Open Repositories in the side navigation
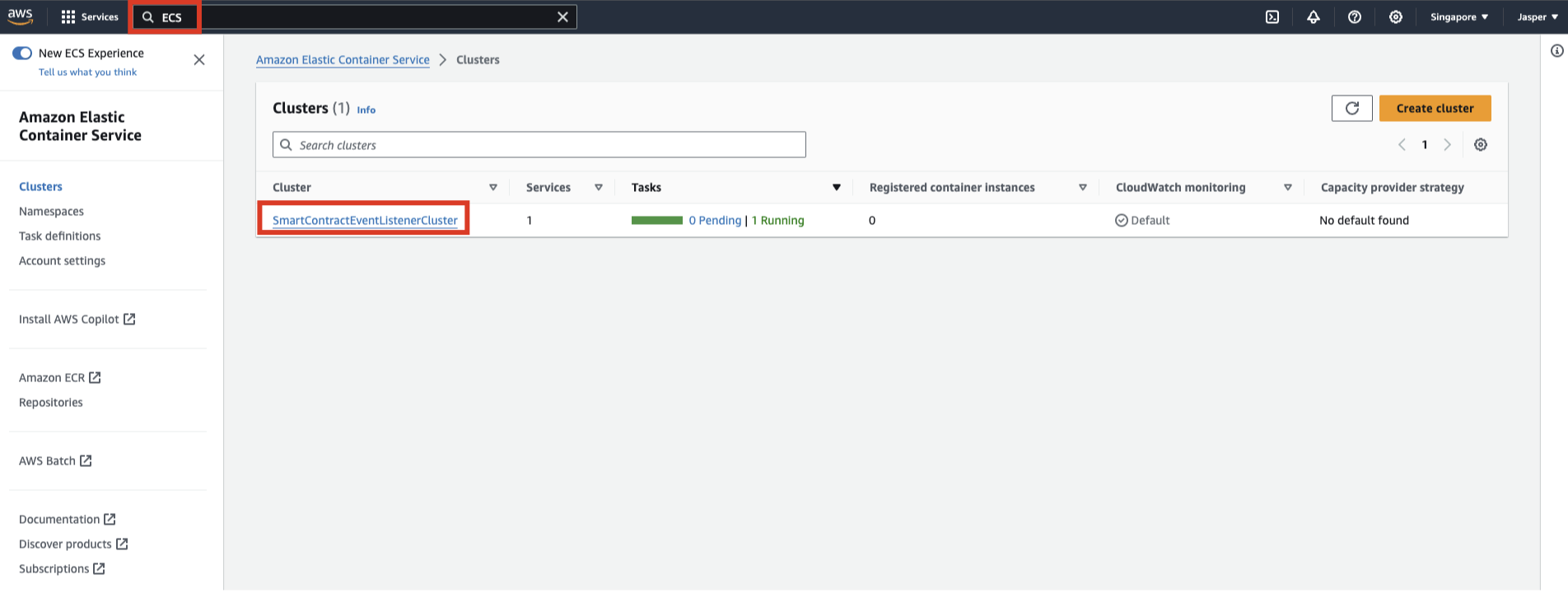The image size is (1568, 593). 50,402
